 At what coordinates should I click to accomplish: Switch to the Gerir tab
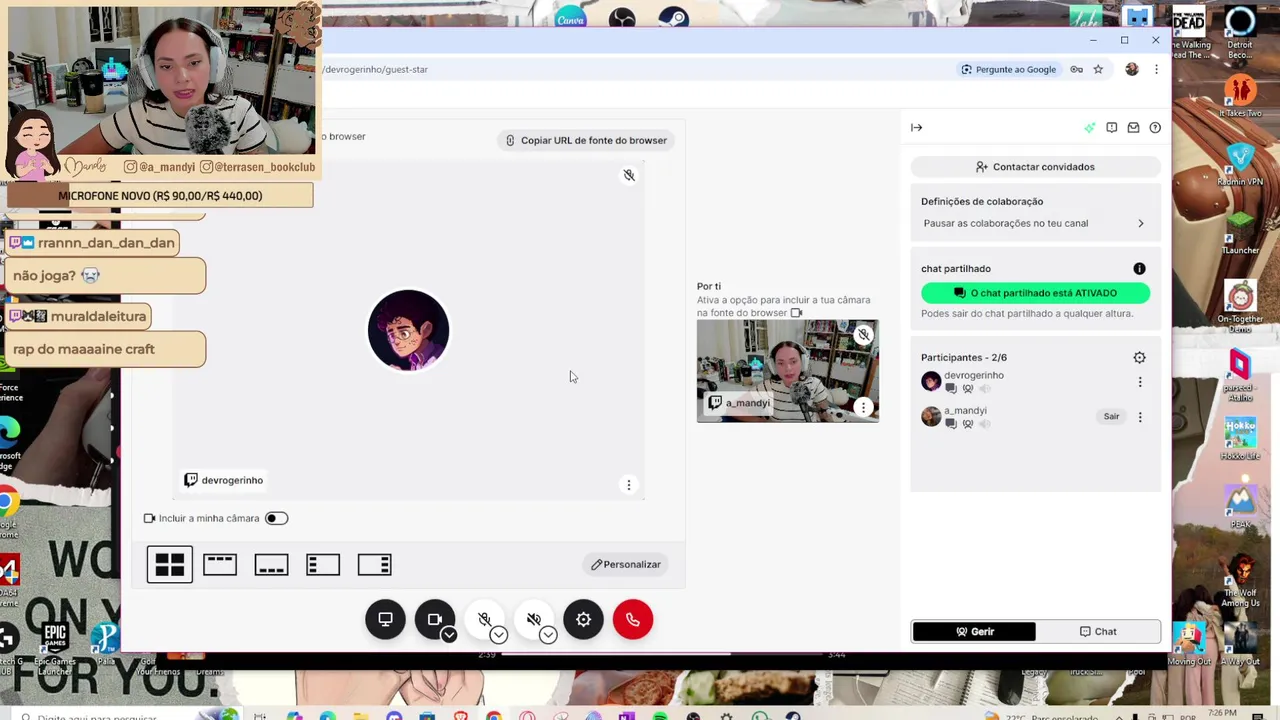(x=973, y=631)
